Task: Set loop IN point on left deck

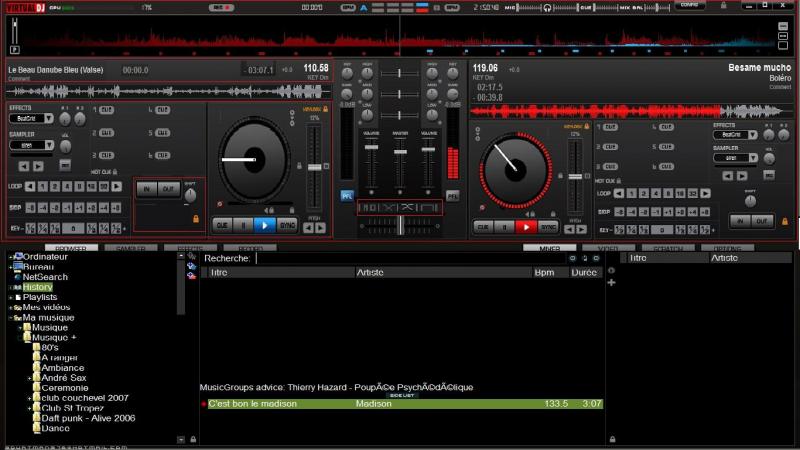Action: tap(146, 188)
